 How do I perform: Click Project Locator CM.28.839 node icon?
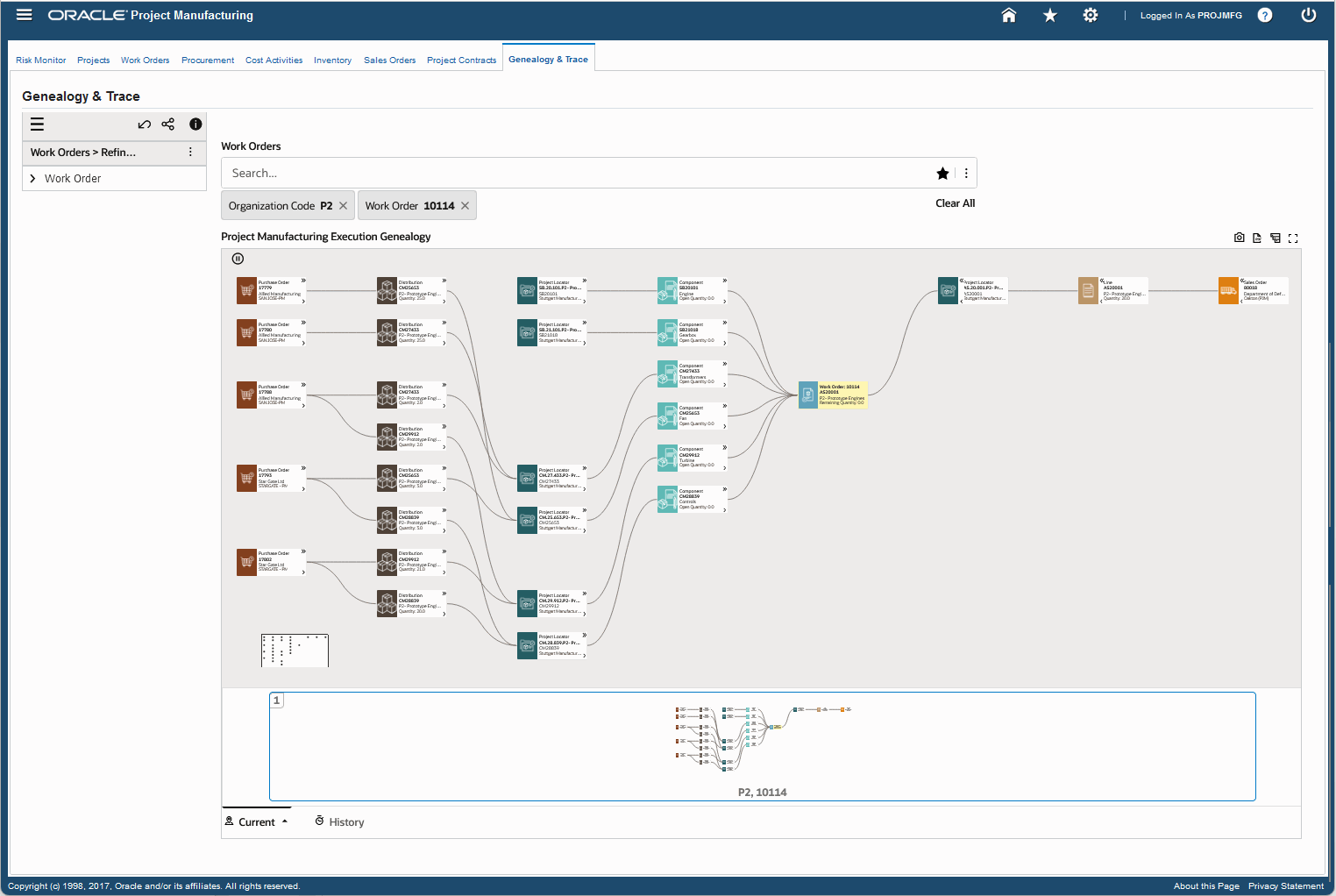527,645
